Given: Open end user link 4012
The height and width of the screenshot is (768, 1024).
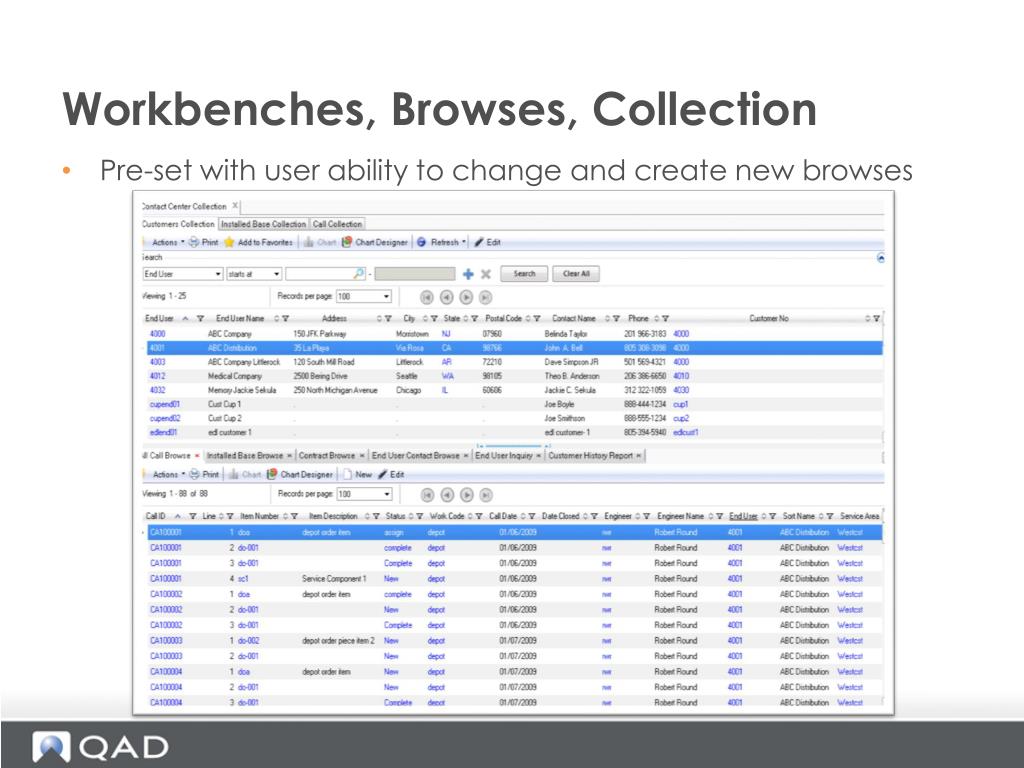Looking at the screenshot, I should point(157,376).
